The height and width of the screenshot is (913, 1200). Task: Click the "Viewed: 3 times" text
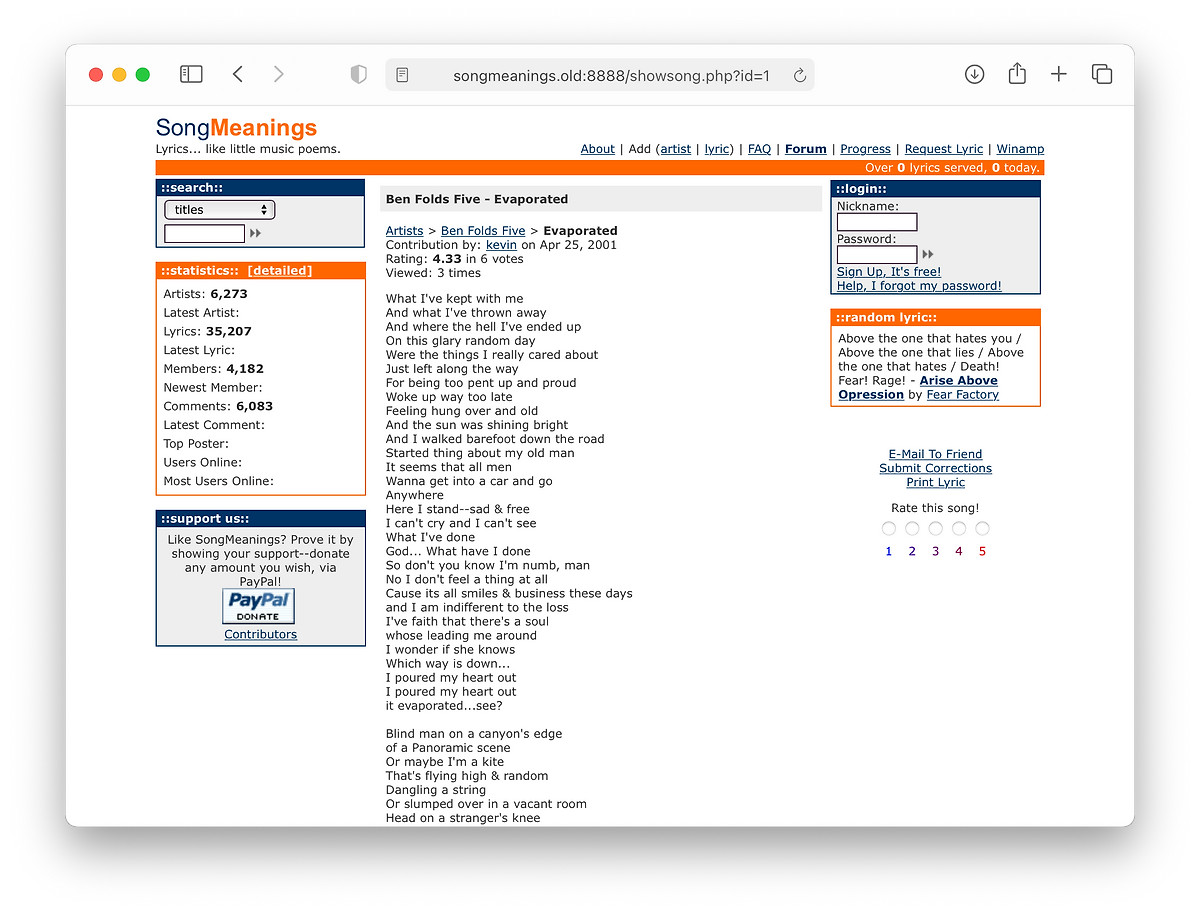(x=433, y=273)
